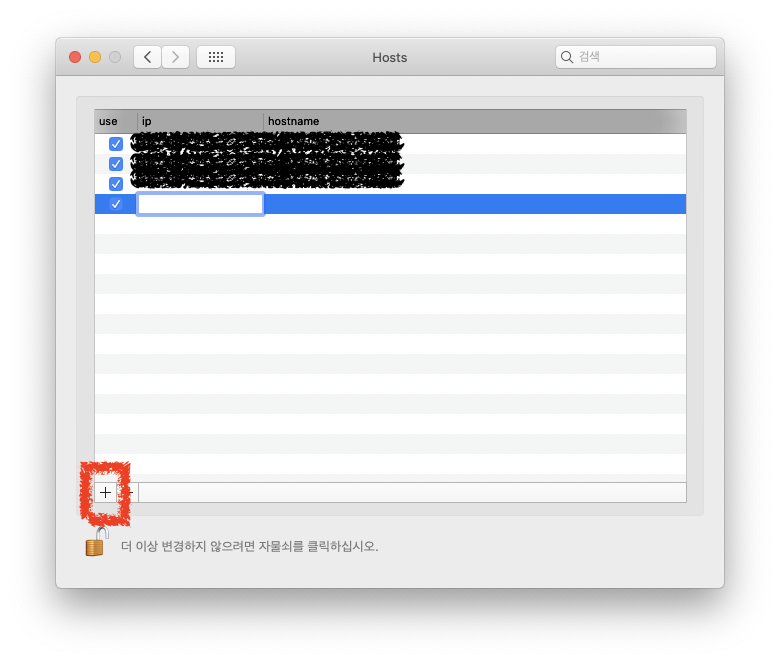The image size is (780, 662).
Task: Sort by the use column header
Action: (116, 121)
